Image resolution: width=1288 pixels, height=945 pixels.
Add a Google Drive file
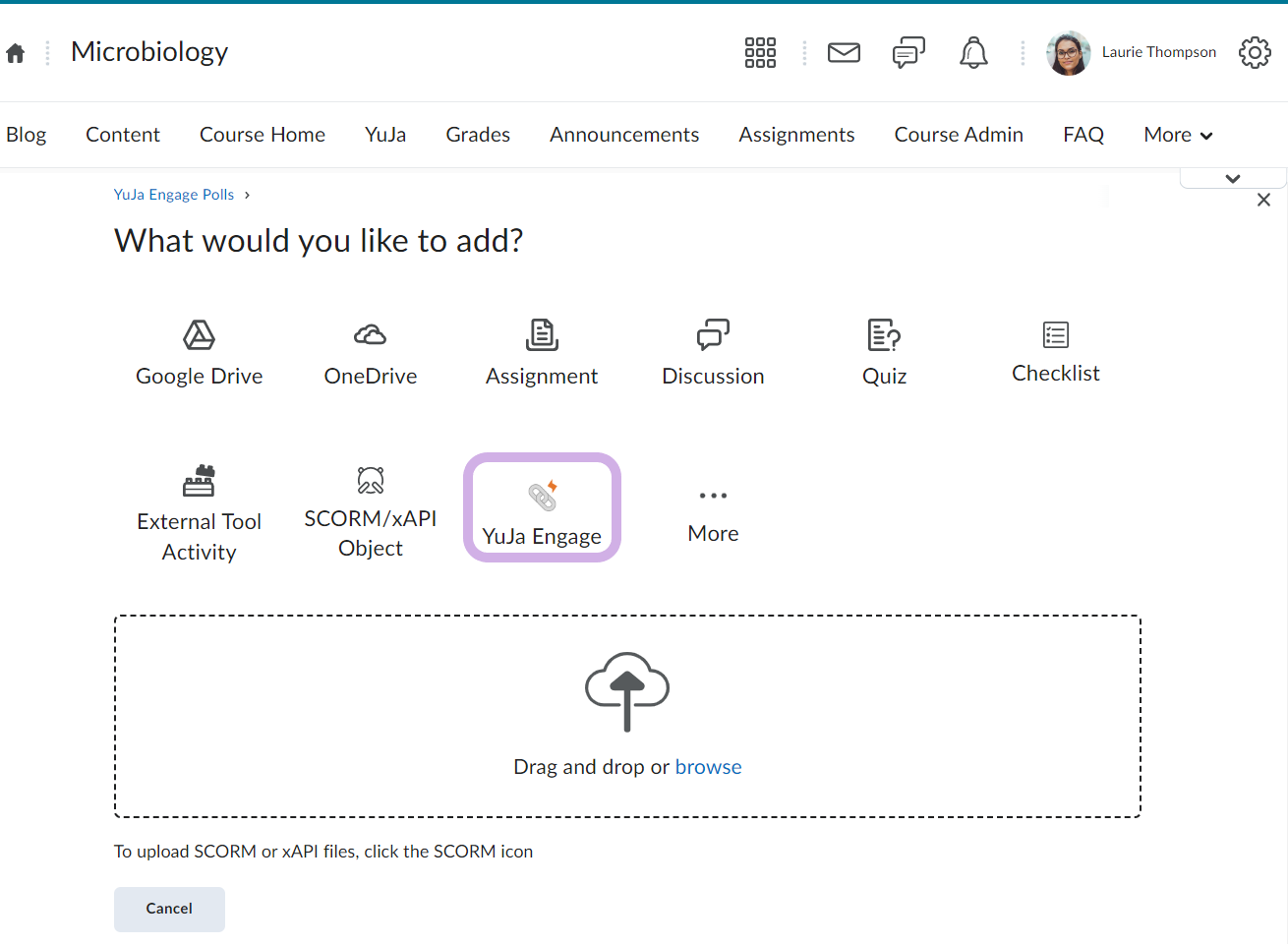click(200, 353)
